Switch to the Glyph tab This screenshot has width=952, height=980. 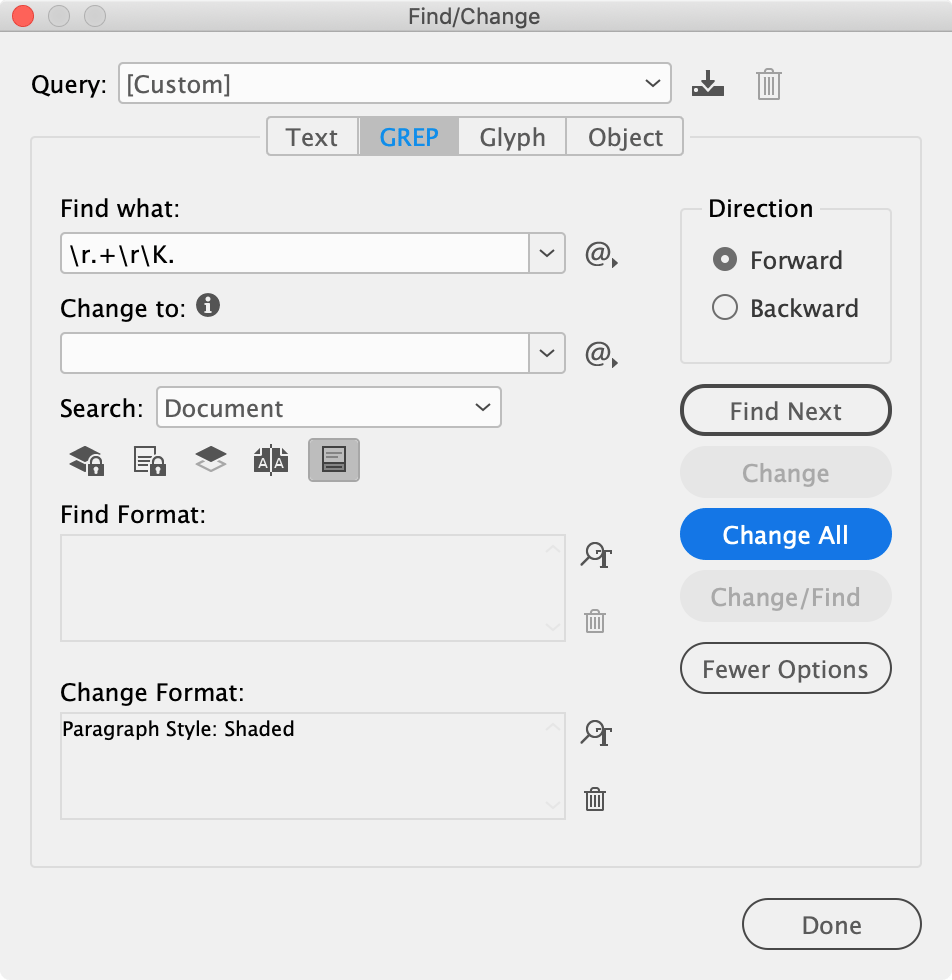(x=512, y=137)
